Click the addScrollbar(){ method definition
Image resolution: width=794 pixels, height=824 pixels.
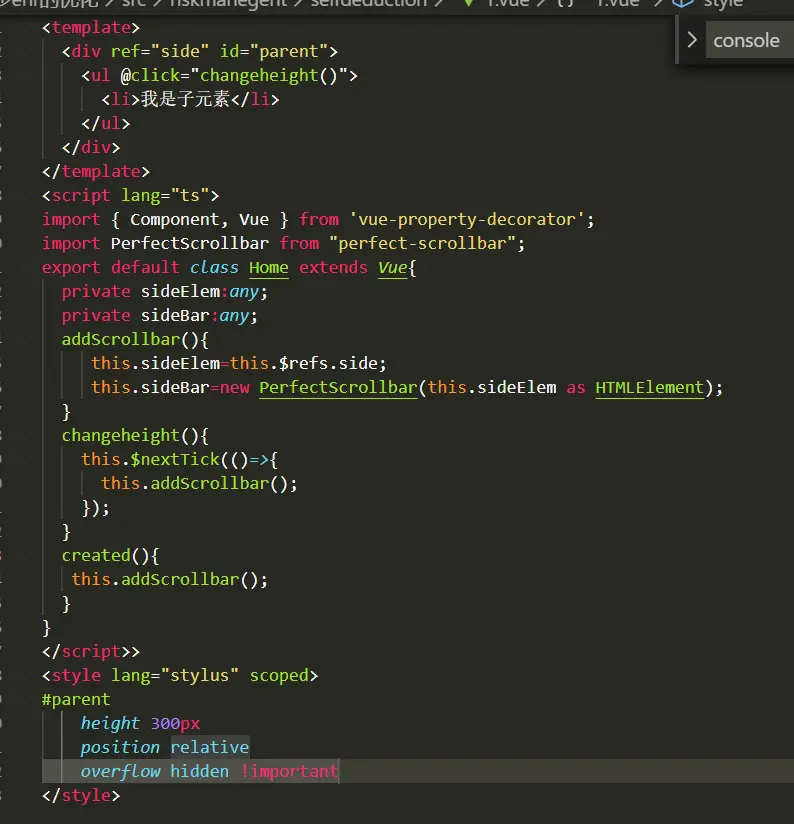tap(135, 339)
